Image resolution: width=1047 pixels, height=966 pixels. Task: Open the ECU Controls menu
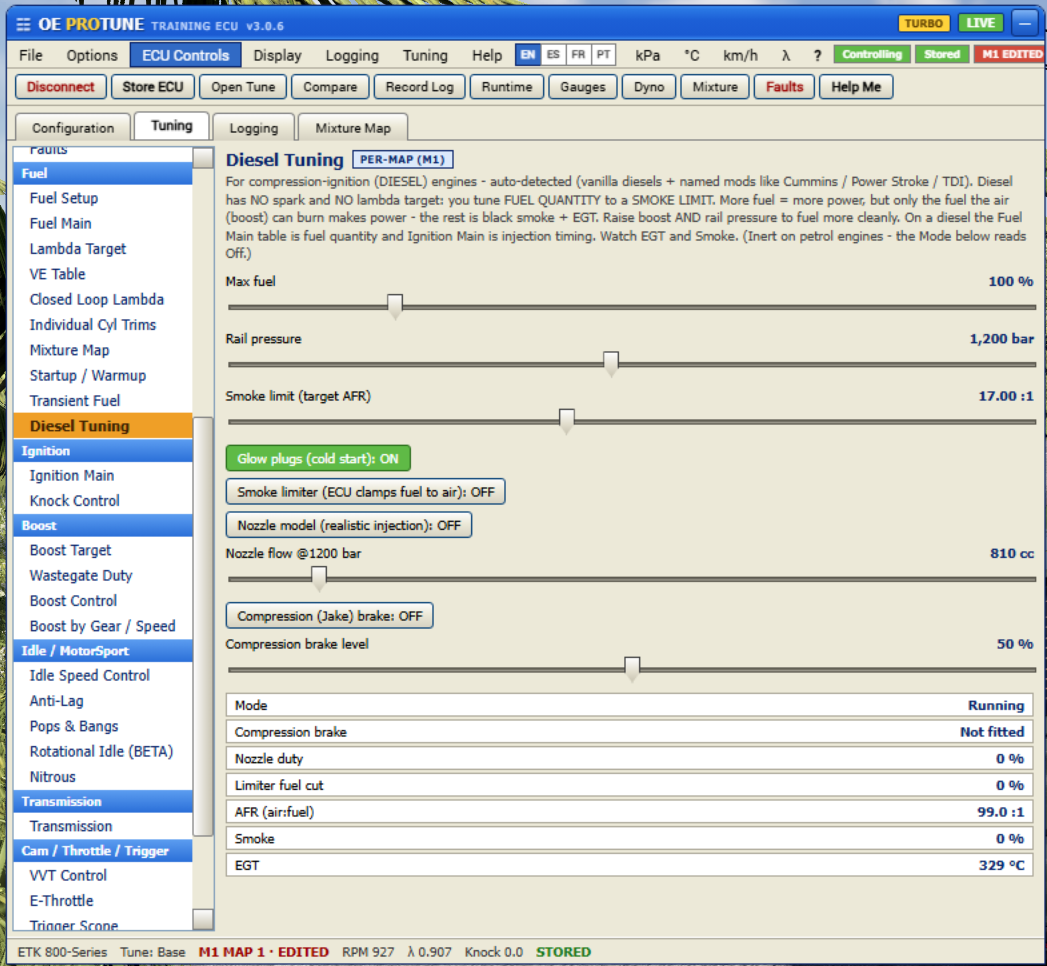(x=186, y=55)
